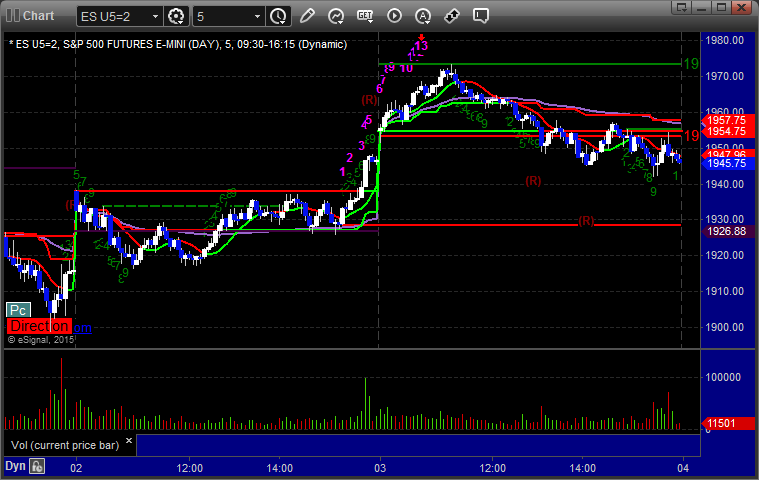Click the 02 date label on time axis

[76, 468]
